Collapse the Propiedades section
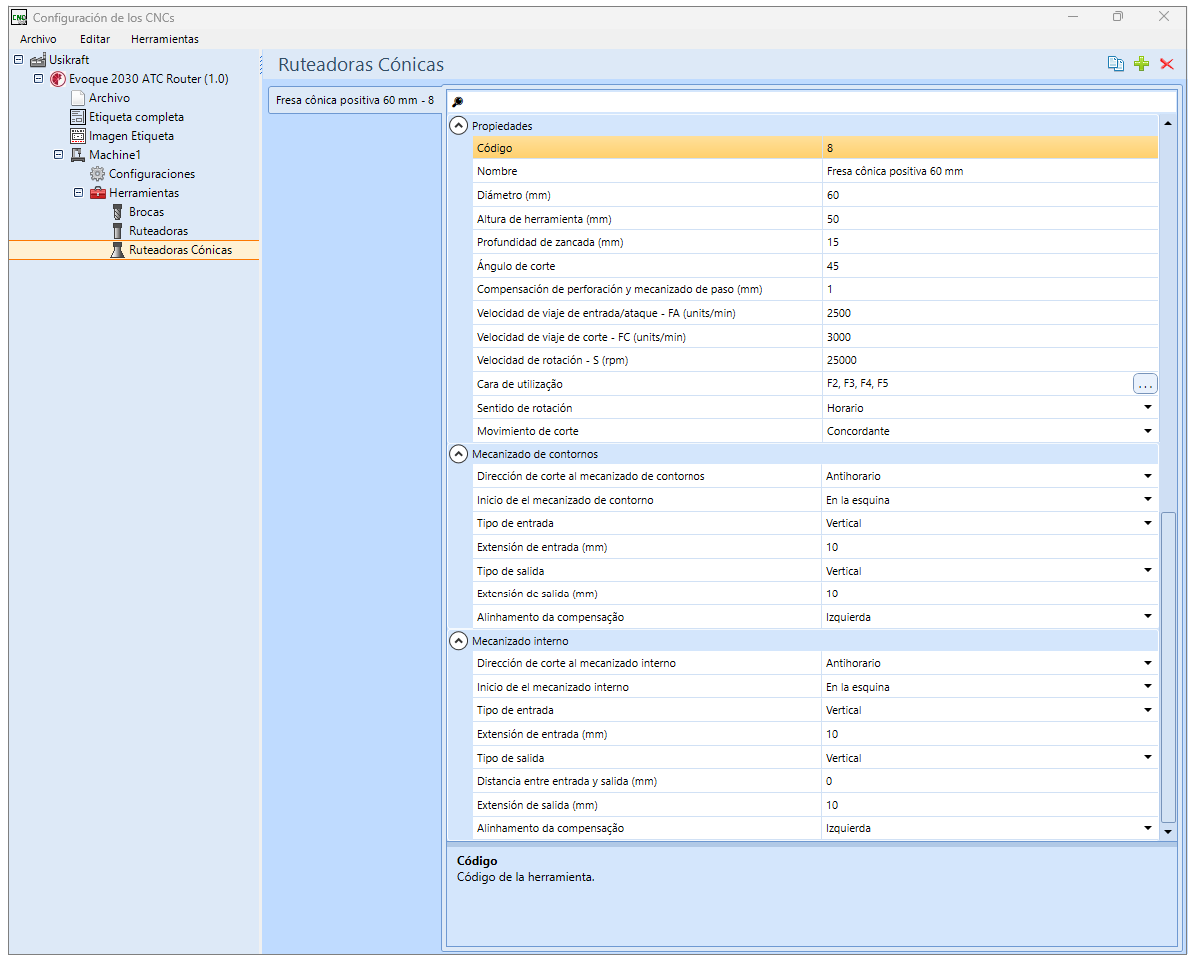Viewport: 1196px width, 964px height. [458, 126]
